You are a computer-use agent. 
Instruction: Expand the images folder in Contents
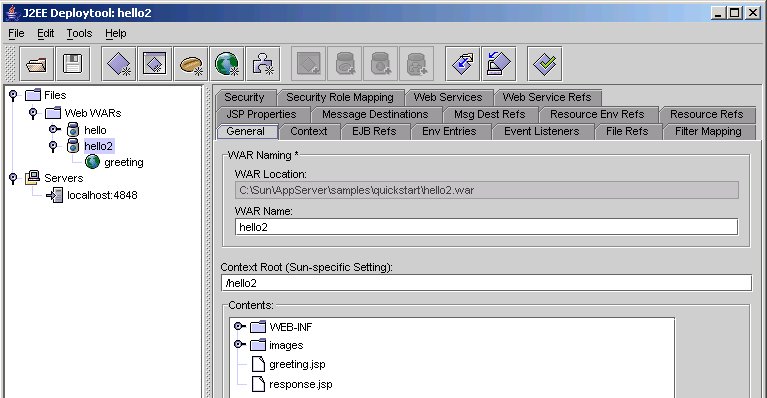tap(239, 344)
